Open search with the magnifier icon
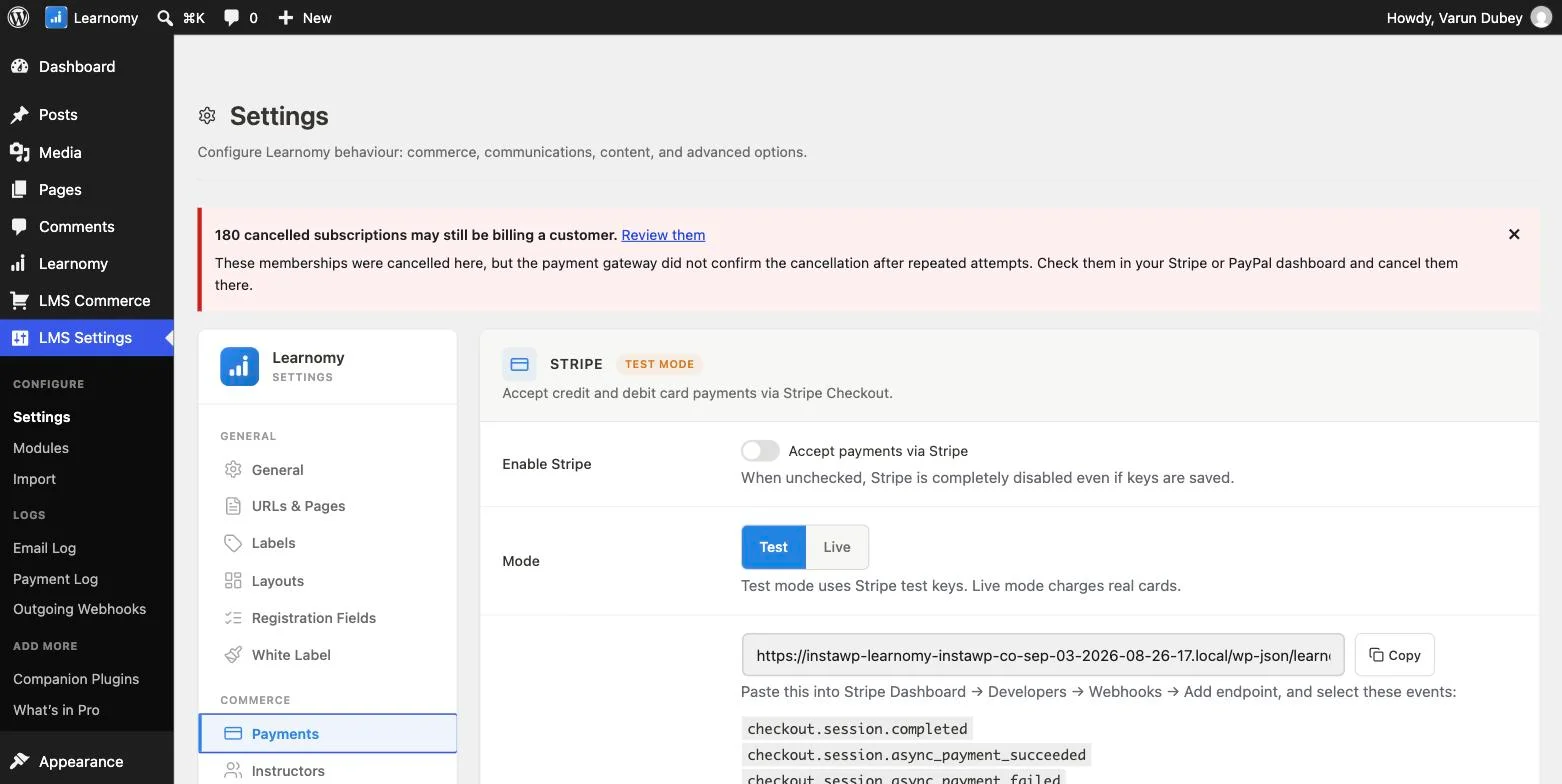The height and width of the screenshot is (784, 1562). pos(165,17)
